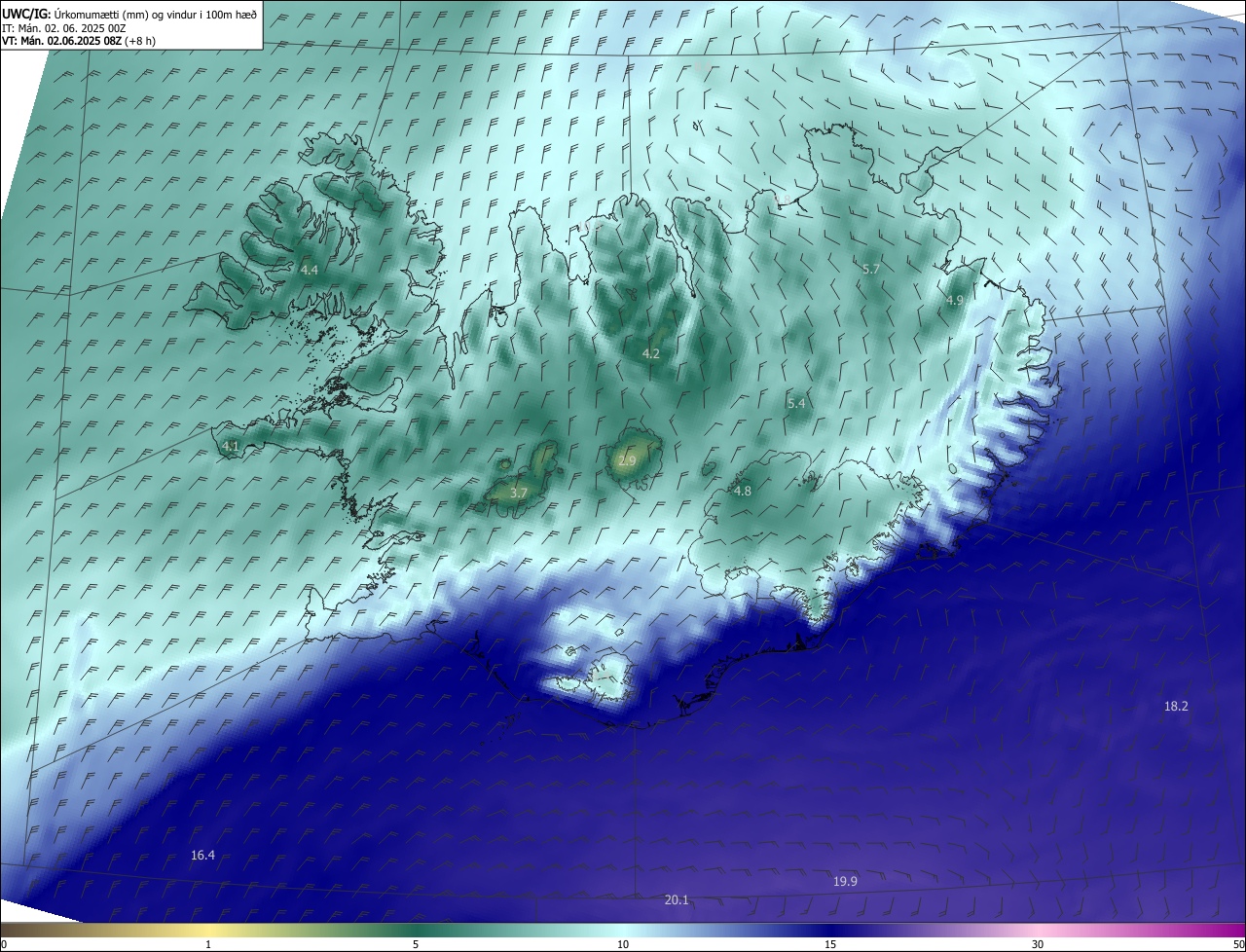Click the 0 label on the color scale
The width and height of the screenshot is (1246, 952).
pos(4,944)
